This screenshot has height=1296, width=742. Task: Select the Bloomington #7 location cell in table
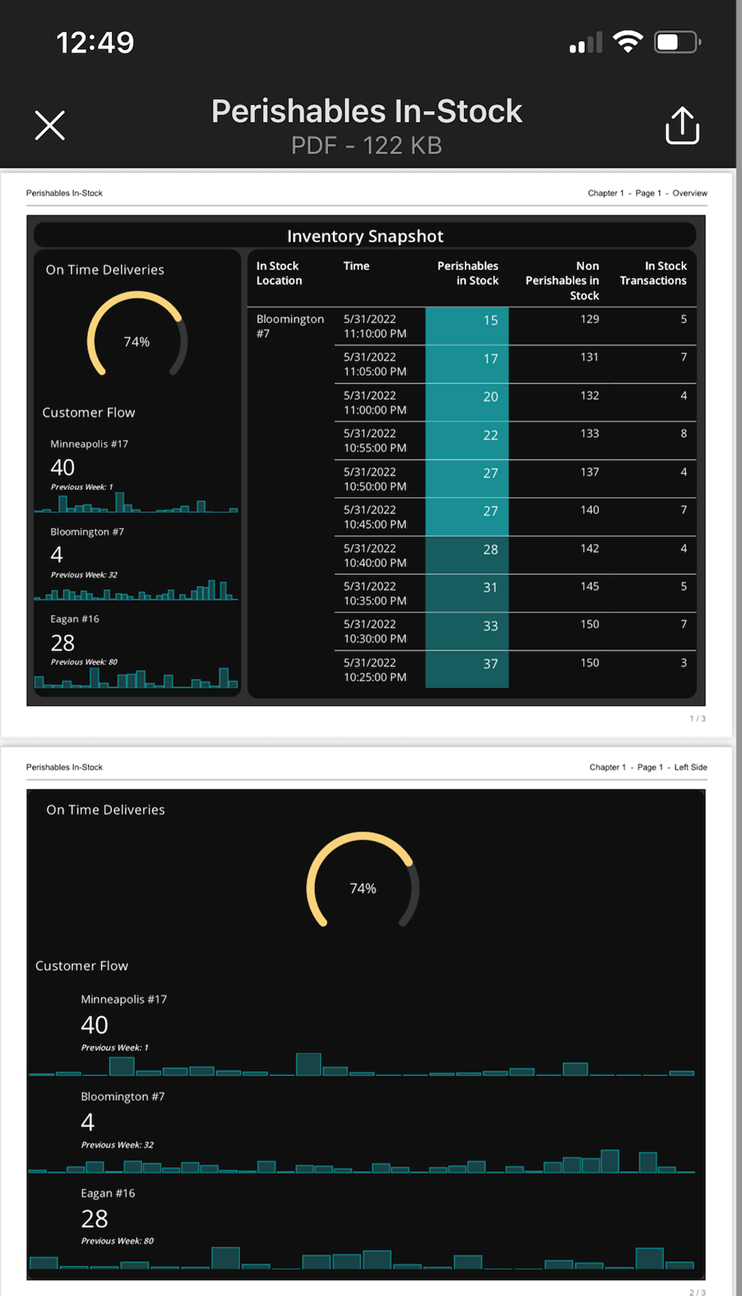pos(290,326)
